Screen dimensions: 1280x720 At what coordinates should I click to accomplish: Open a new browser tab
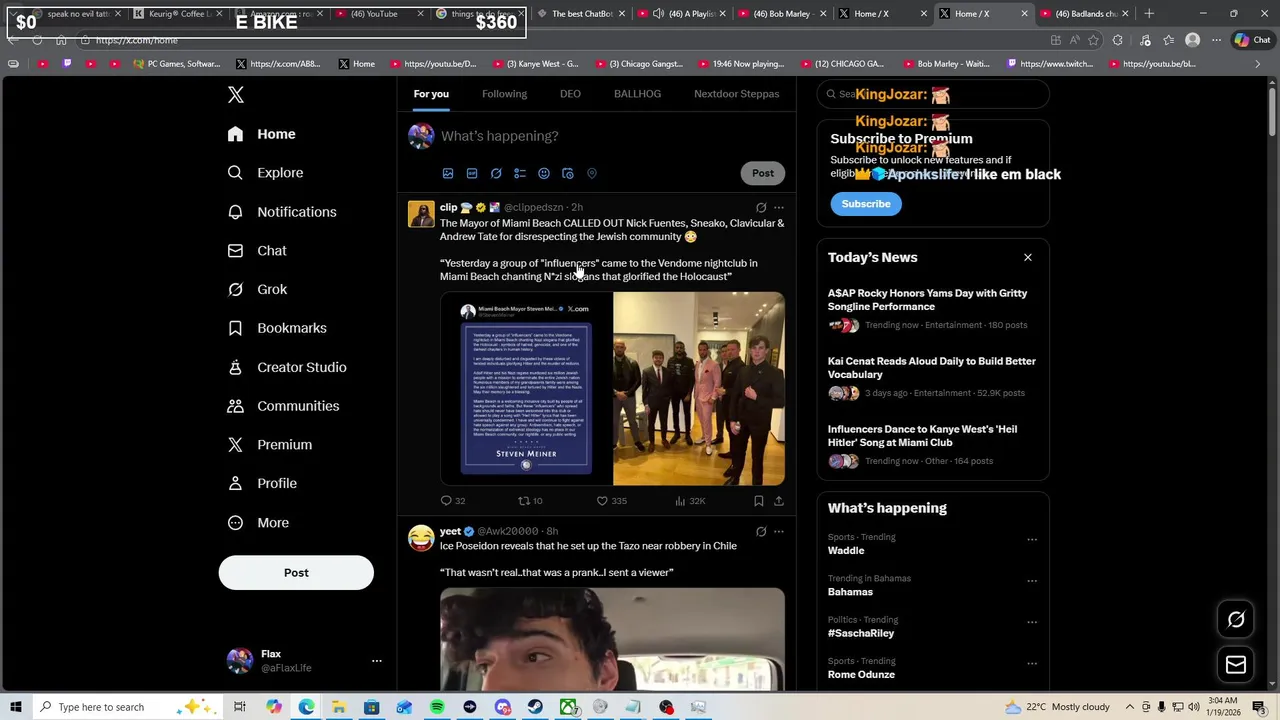tap(1149, 14)
